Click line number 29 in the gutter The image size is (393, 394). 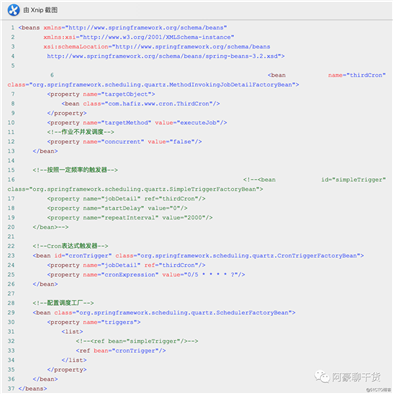pos(11,313)
